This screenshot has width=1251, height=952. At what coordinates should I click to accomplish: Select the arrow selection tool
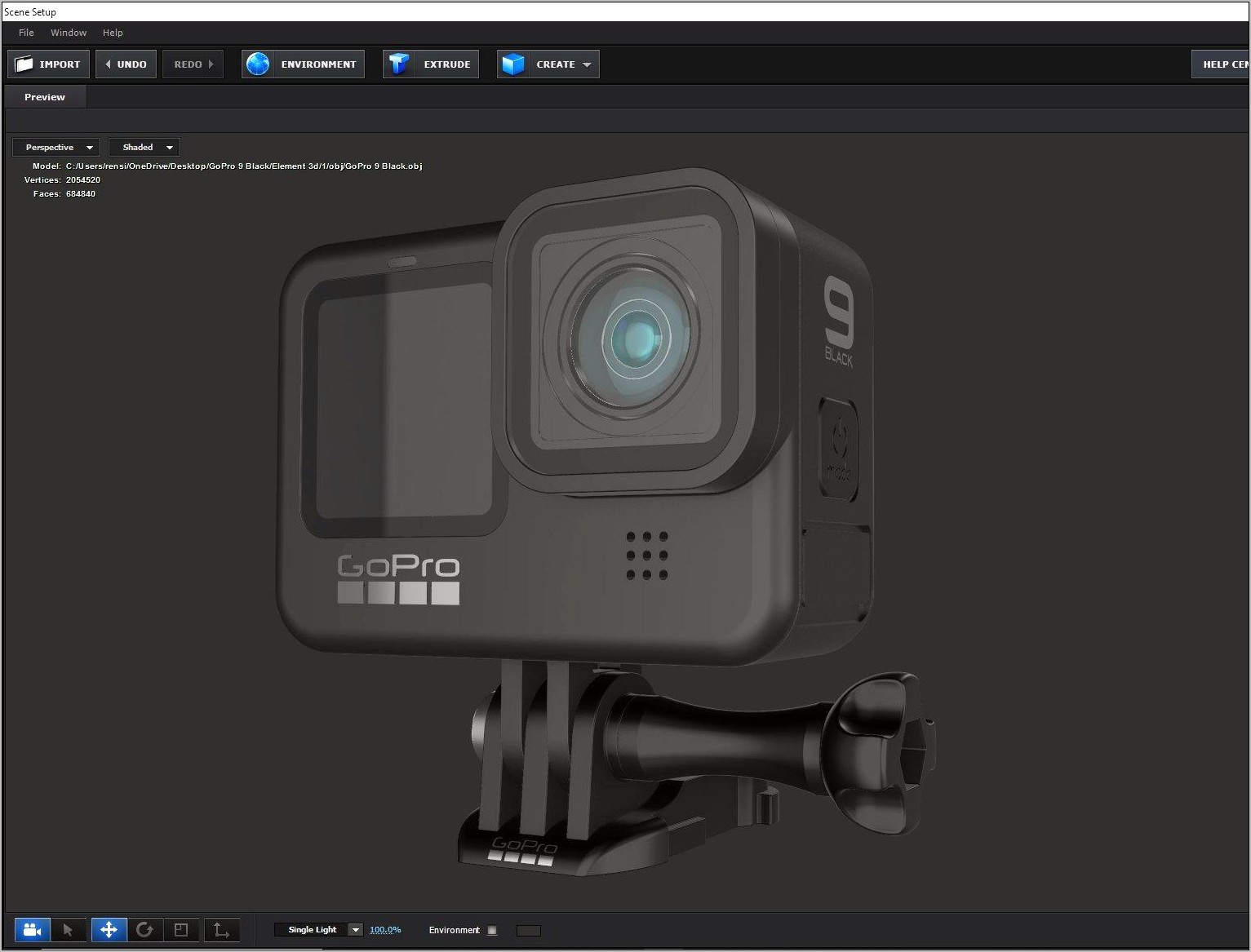[69, 930]
